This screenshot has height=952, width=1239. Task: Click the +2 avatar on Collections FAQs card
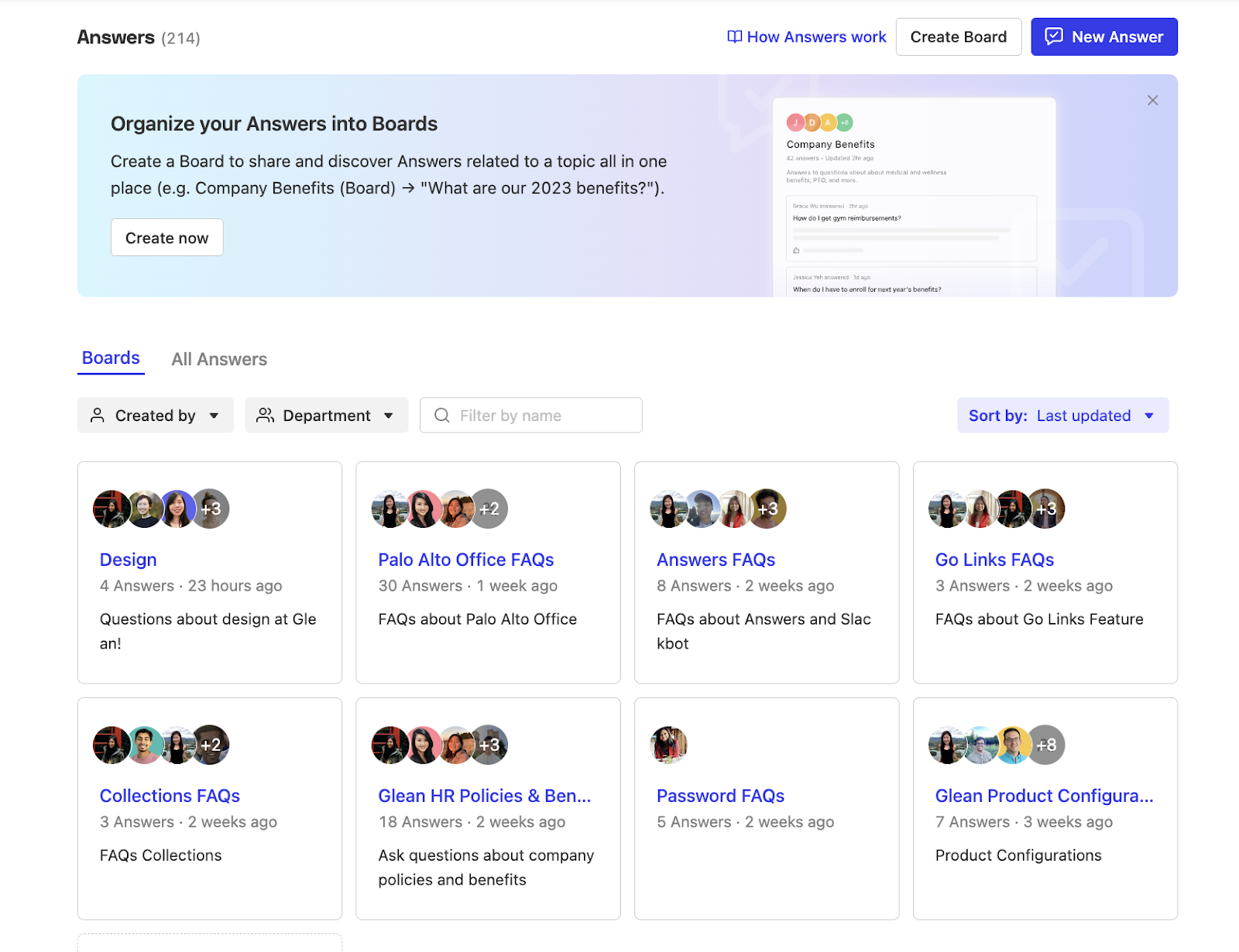211,745
